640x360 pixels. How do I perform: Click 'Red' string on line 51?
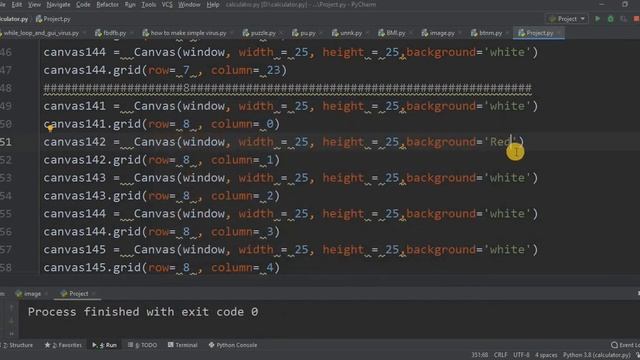tap(500, 142)
